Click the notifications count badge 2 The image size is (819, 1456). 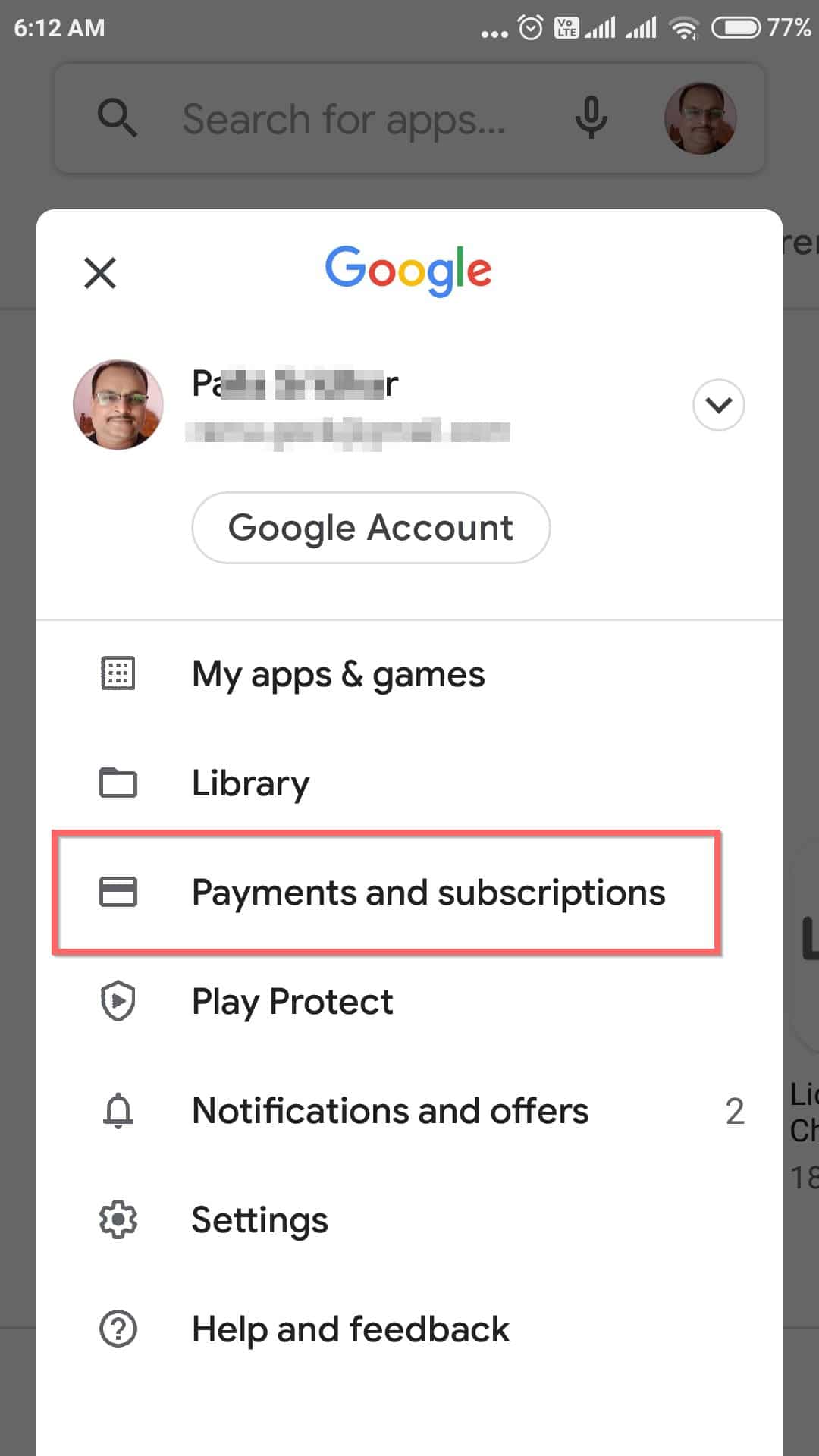tap(735, 1112)
